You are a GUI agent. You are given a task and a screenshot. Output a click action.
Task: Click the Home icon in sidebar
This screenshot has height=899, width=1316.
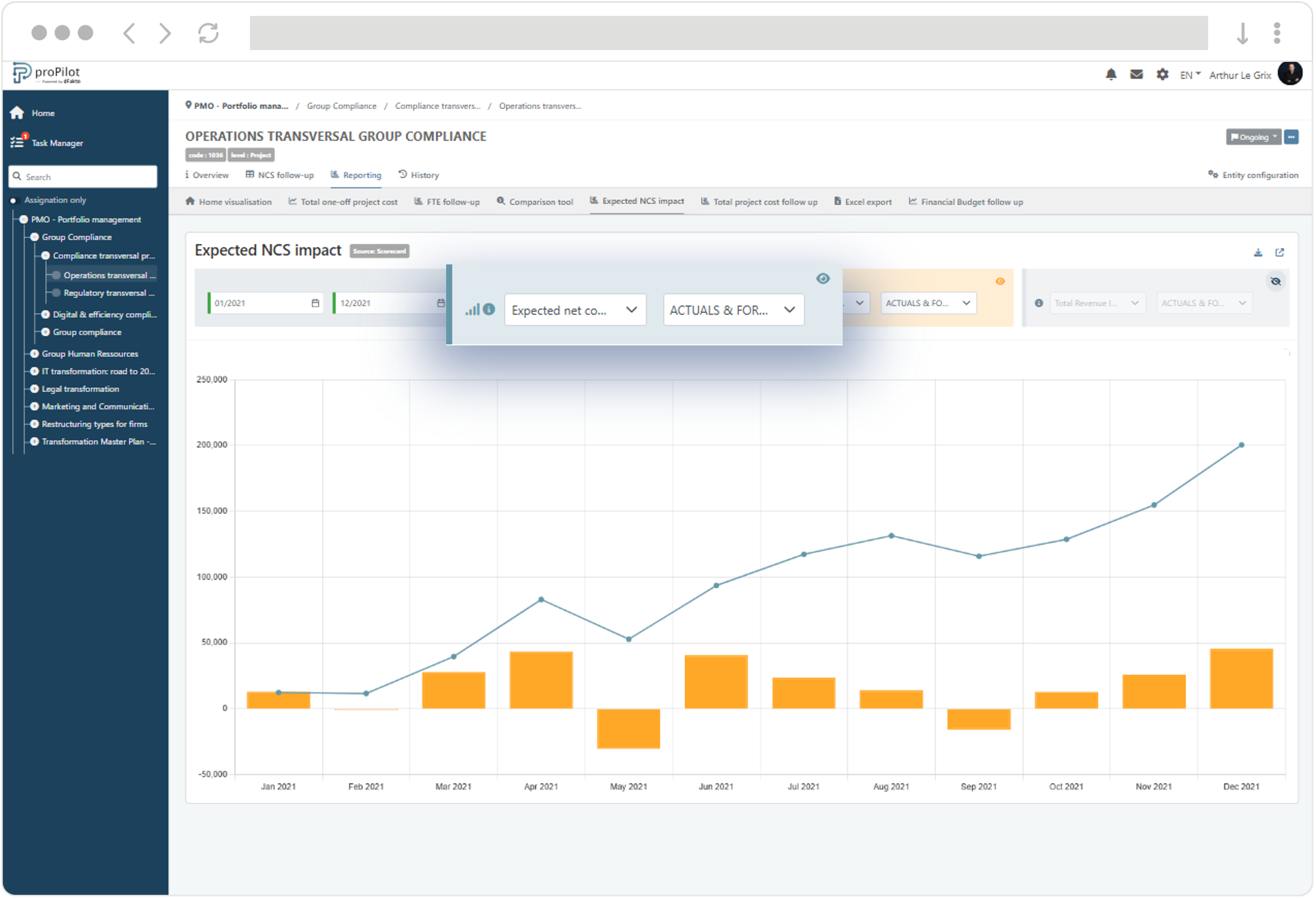click(17, 113)
